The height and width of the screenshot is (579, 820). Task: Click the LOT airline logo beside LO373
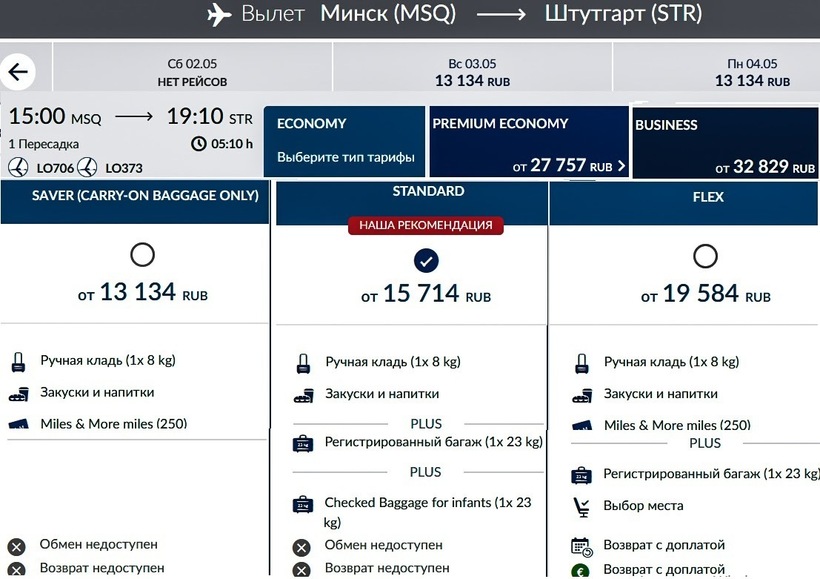87,167
